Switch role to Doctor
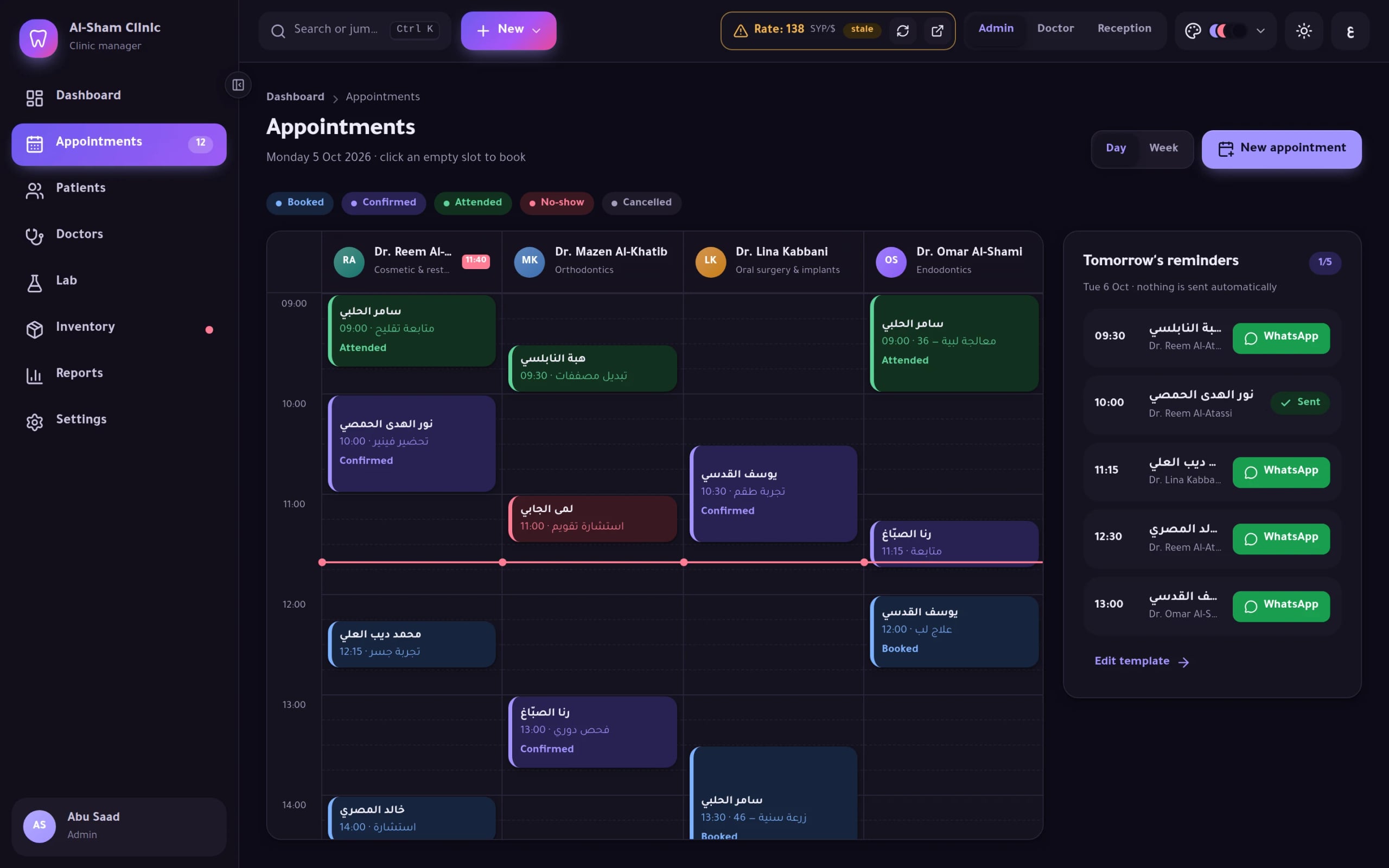This screenshot has width=1389, height=868. 1055,29
